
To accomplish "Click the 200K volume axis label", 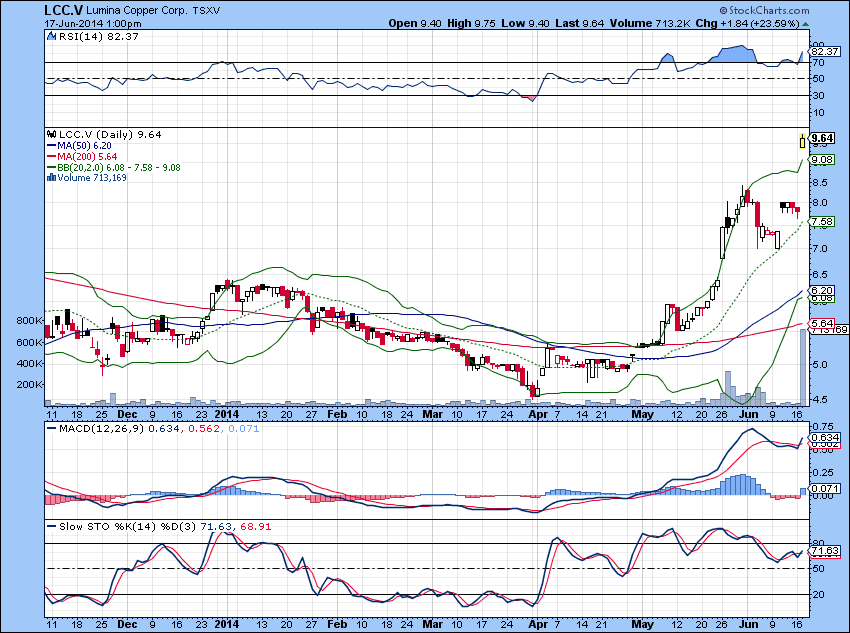I will (29, 385).
